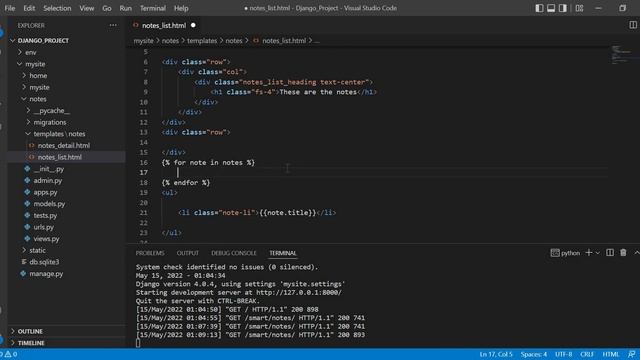The width and height of the screenshot is (640, 360).
Task: Open notes_detail.html file
Action: pos(64,145)
